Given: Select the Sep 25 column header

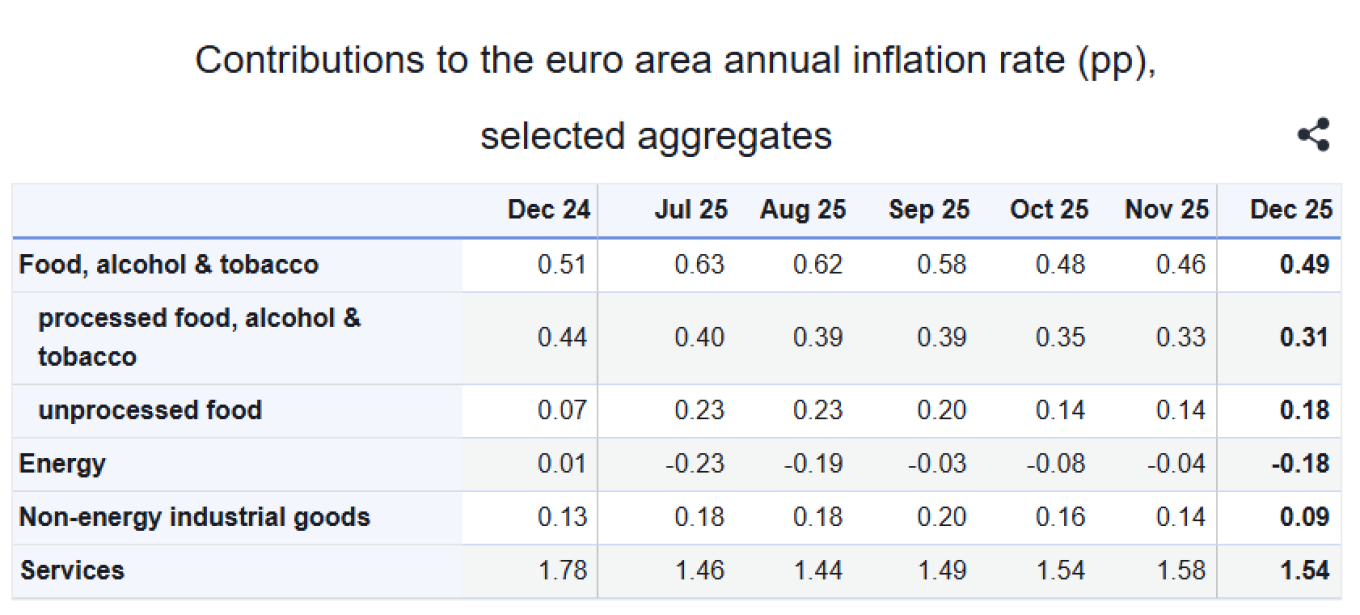Looking at the screenshot, I should 929,210.
